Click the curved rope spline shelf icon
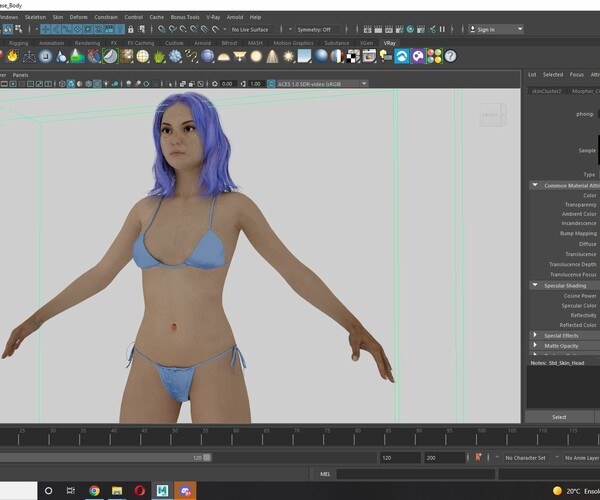 pos(191,57)
